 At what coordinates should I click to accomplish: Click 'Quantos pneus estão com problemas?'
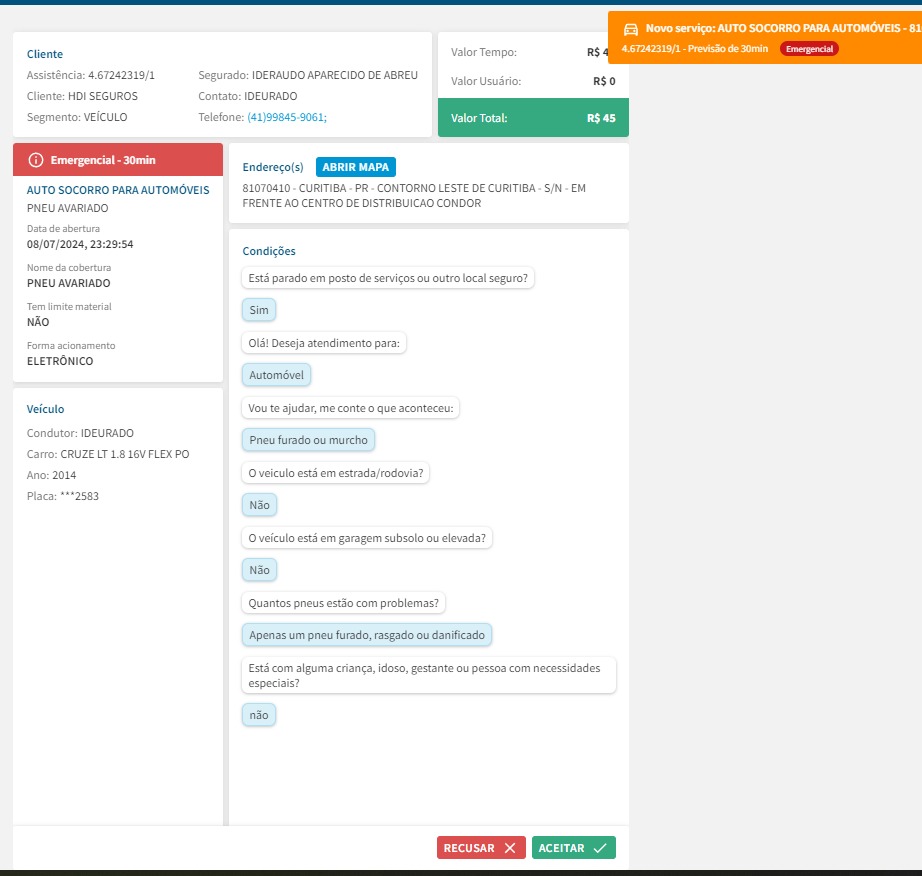(343, 603)
